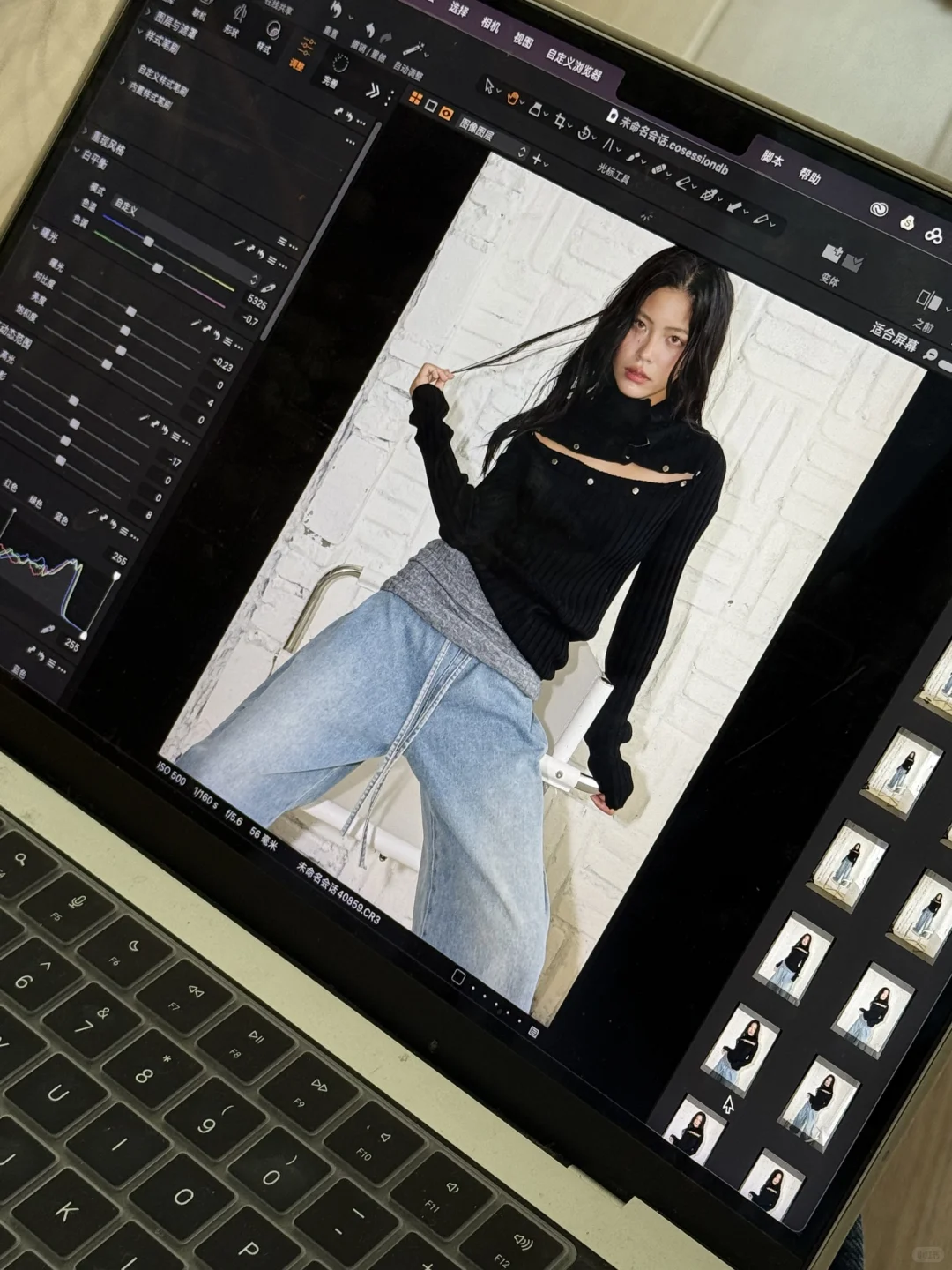
Task: Select the keystone tool icon
Action: 608,143
